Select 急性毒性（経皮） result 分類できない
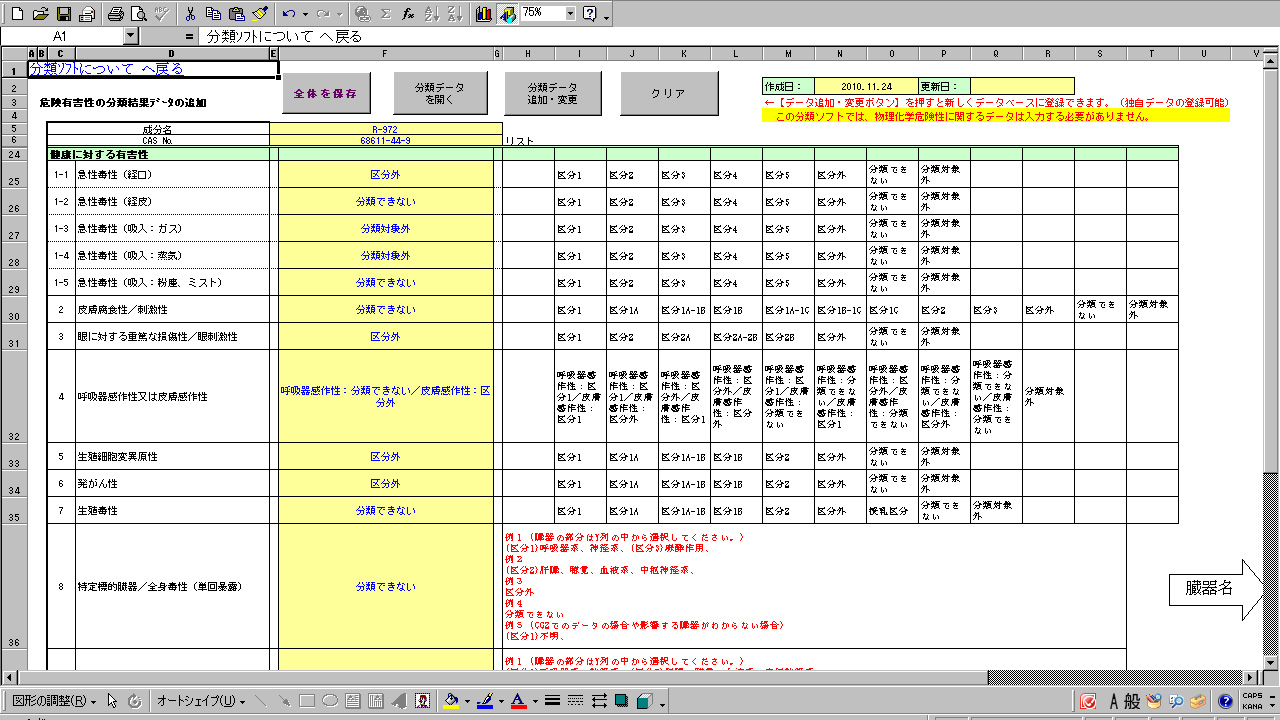The width and height of the screenshot is (1280, 720). click(385, 201)
